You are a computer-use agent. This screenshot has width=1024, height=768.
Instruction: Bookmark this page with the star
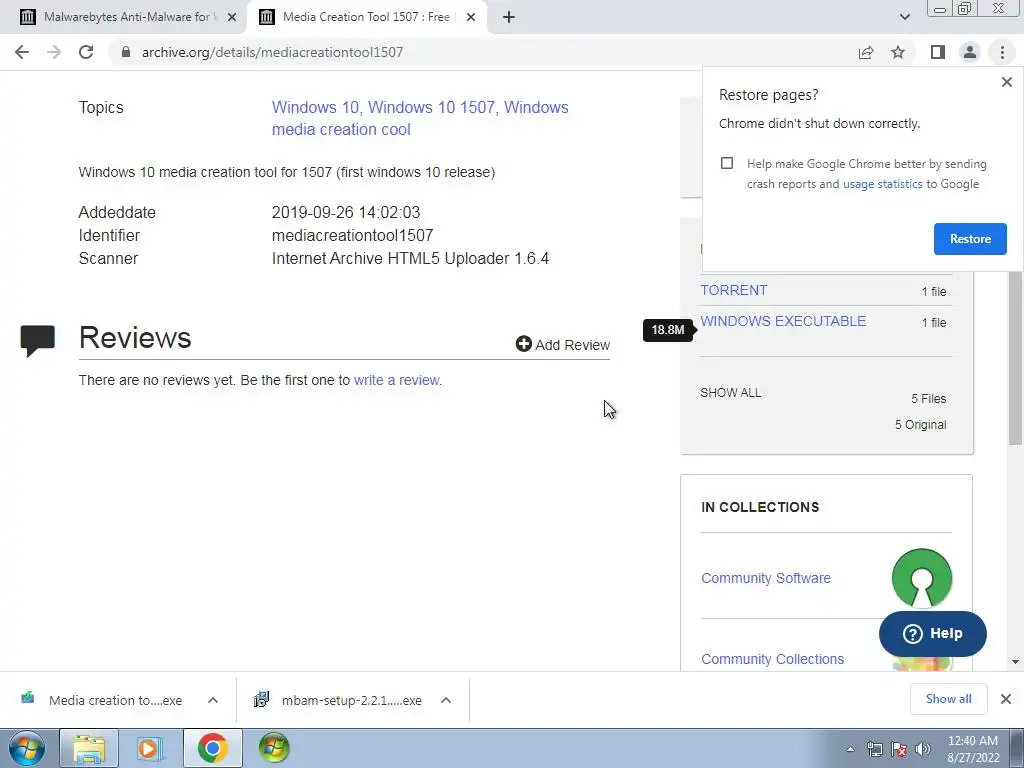click(898, 52)
